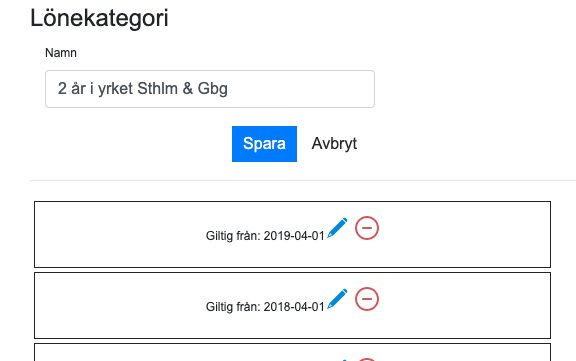Click 'Giltig från' label in the 2018 row

tap(233, 307)
